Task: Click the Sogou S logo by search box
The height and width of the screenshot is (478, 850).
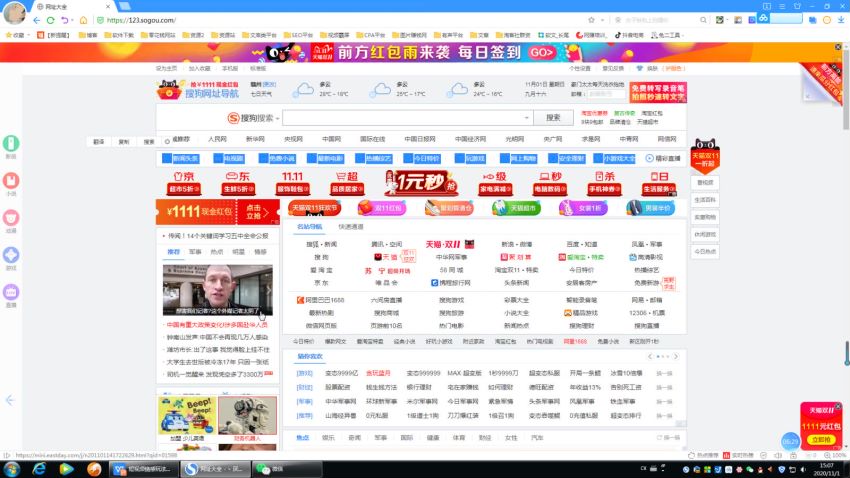Action: click(x=234, y=118)
